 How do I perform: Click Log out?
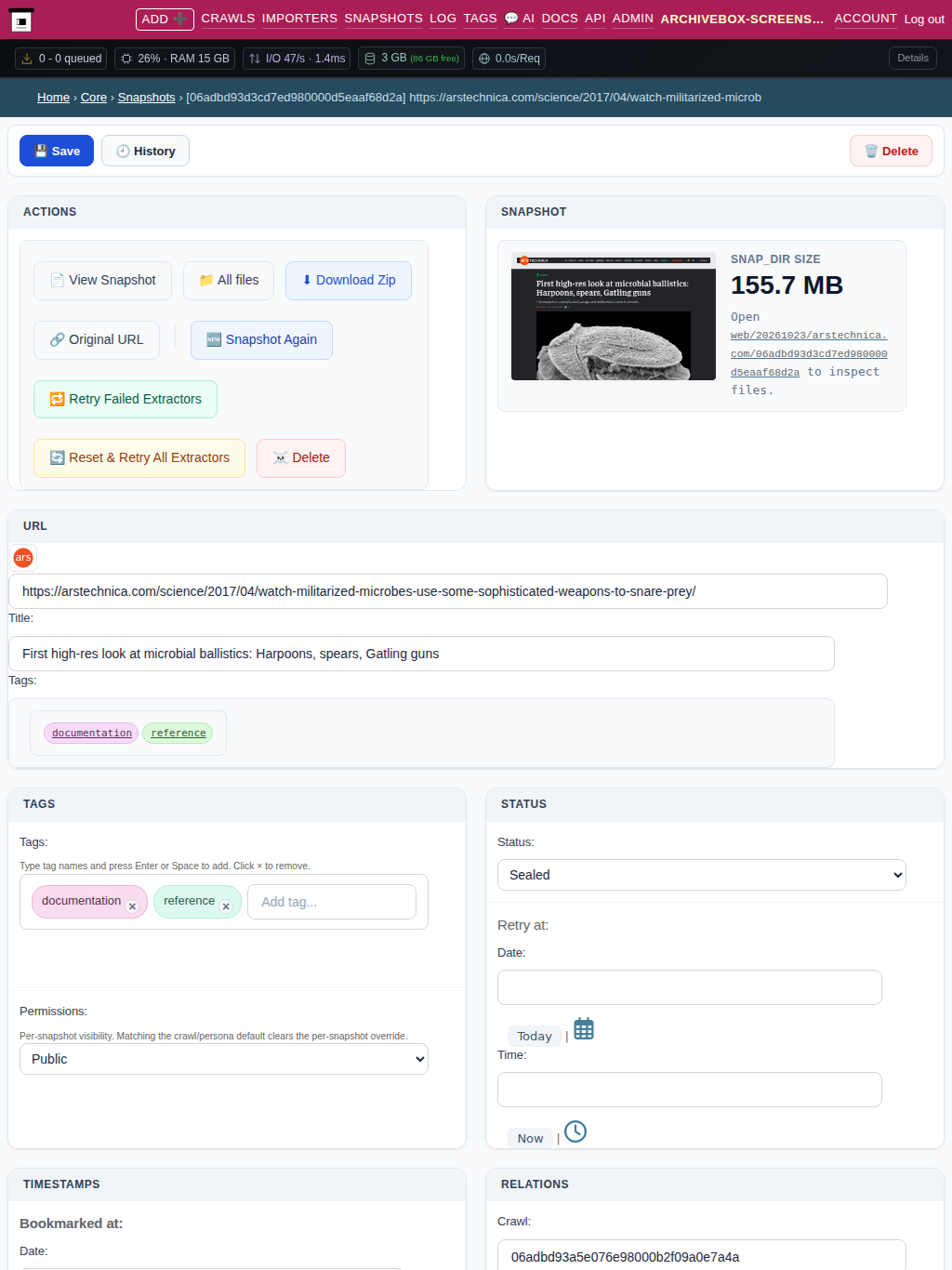point(924,19)
